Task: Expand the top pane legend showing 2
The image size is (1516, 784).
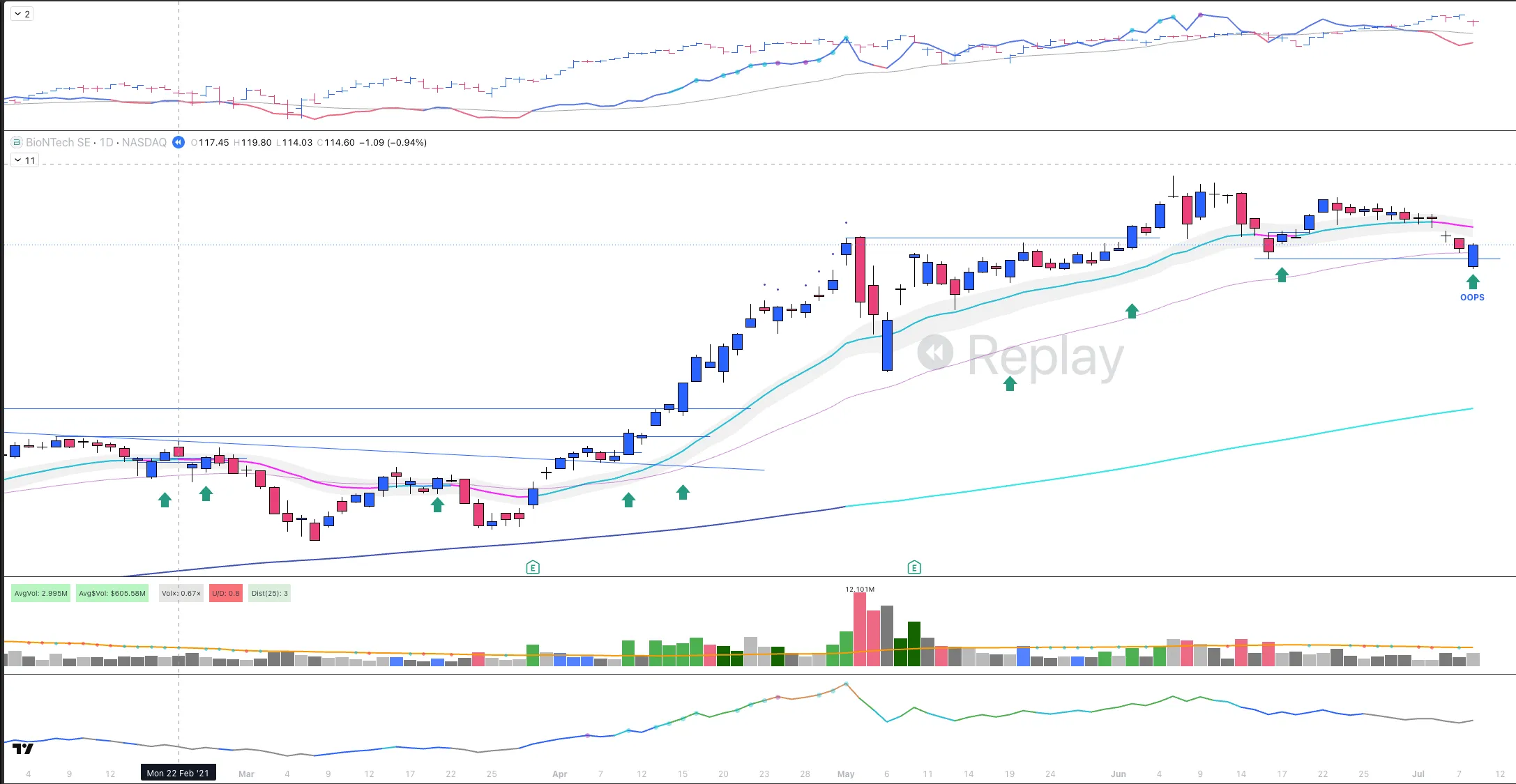Action: [x=22, y=14]
